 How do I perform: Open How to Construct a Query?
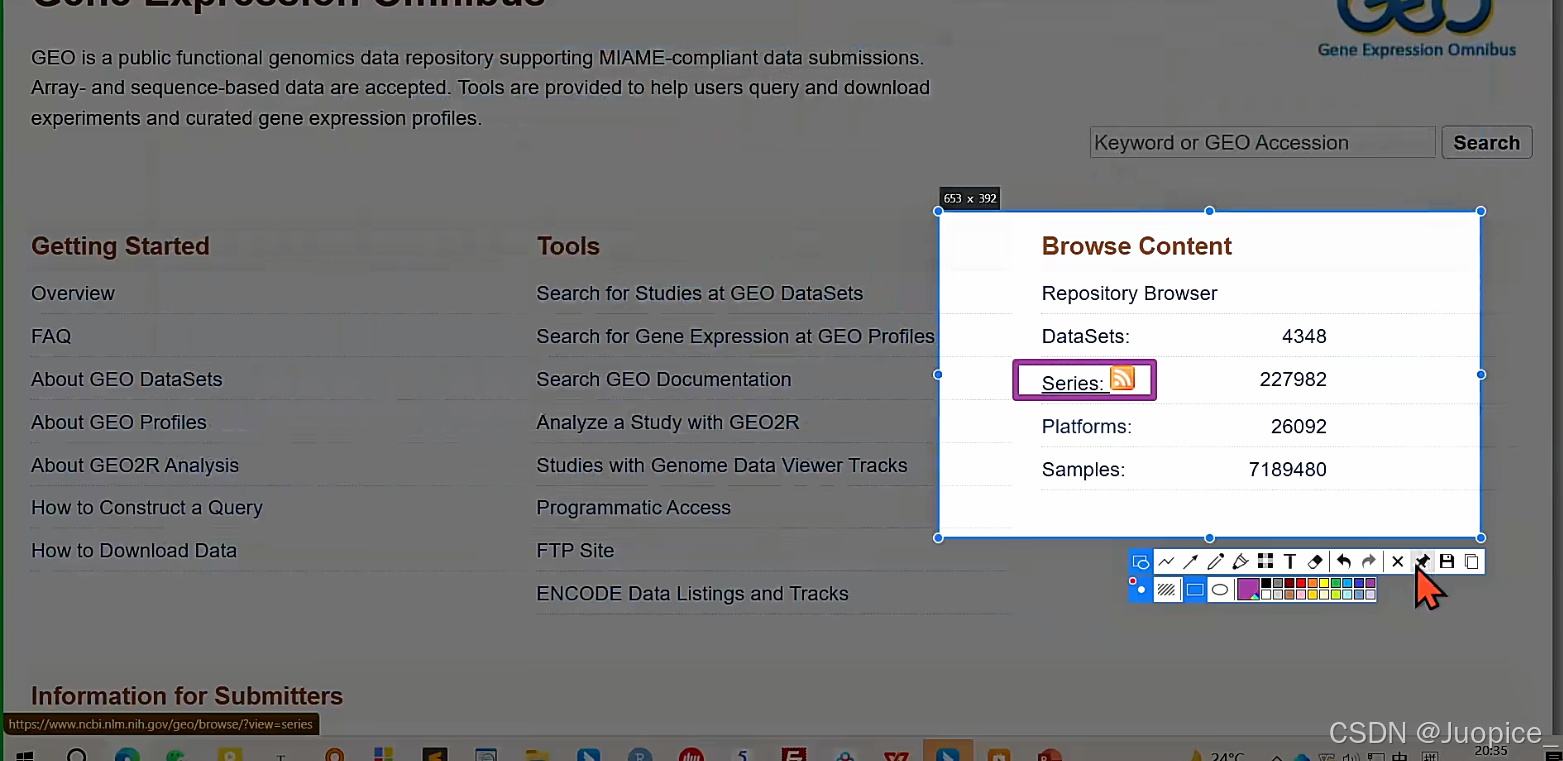(147, 507)
